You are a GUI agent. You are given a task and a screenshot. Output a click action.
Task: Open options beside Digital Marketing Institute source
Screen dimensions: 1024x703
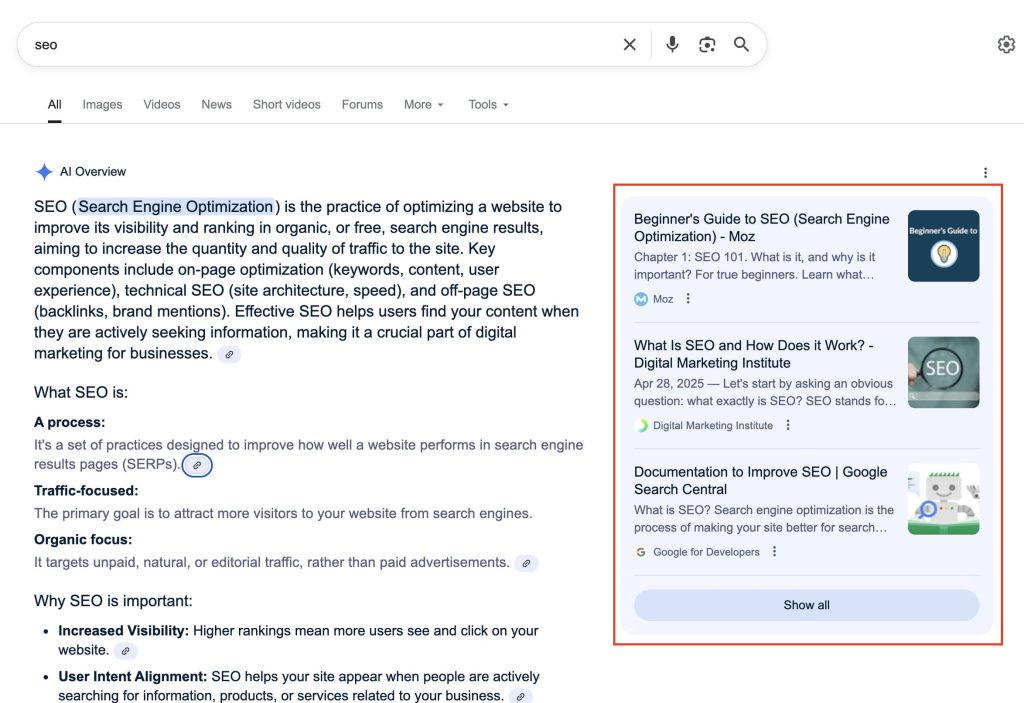pyautogui.click(x=788, y=425)
